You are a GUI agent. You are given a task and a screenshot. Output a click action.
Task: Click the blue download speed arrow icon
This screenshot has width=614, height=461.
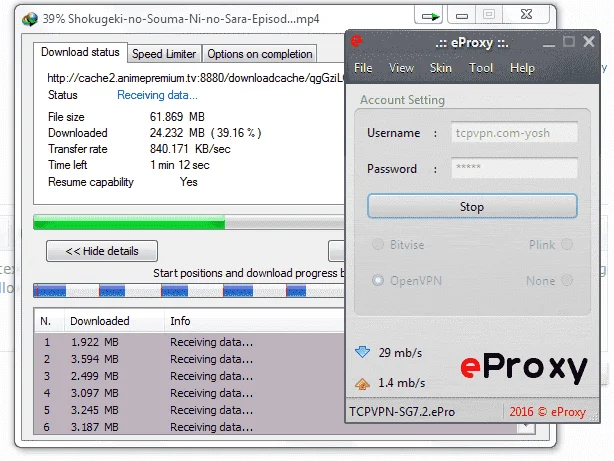pyautogui.click(x=363, y=352)
